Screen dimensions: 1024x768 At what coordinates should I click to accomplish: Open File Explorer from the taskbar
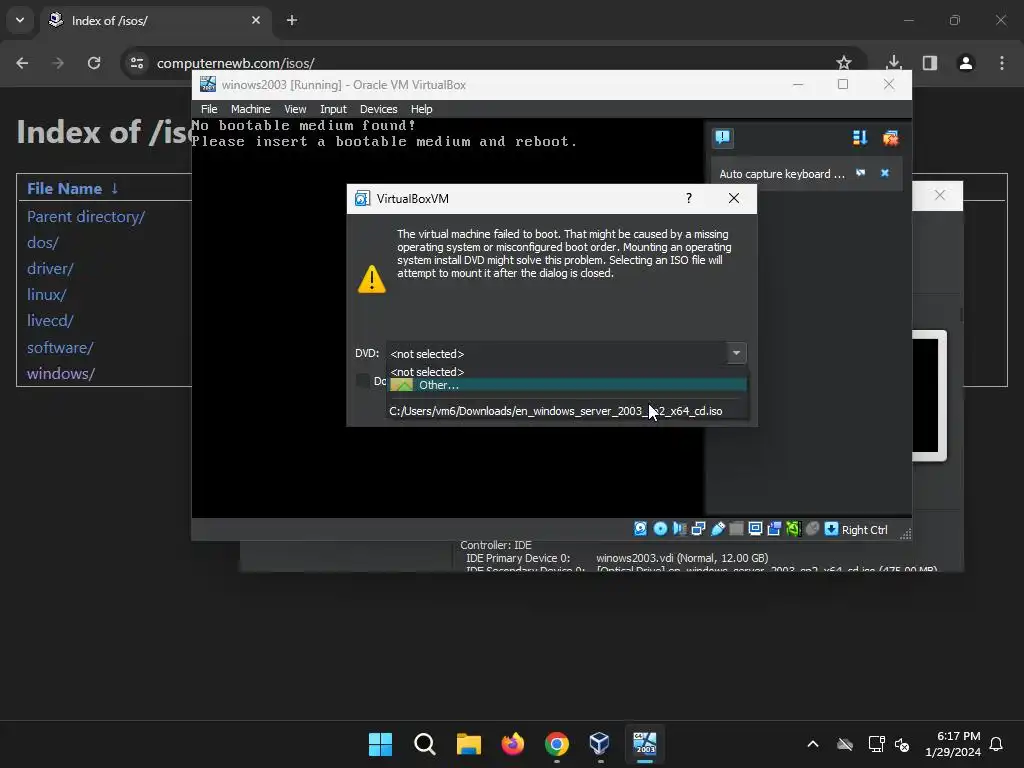click(468, 744)
